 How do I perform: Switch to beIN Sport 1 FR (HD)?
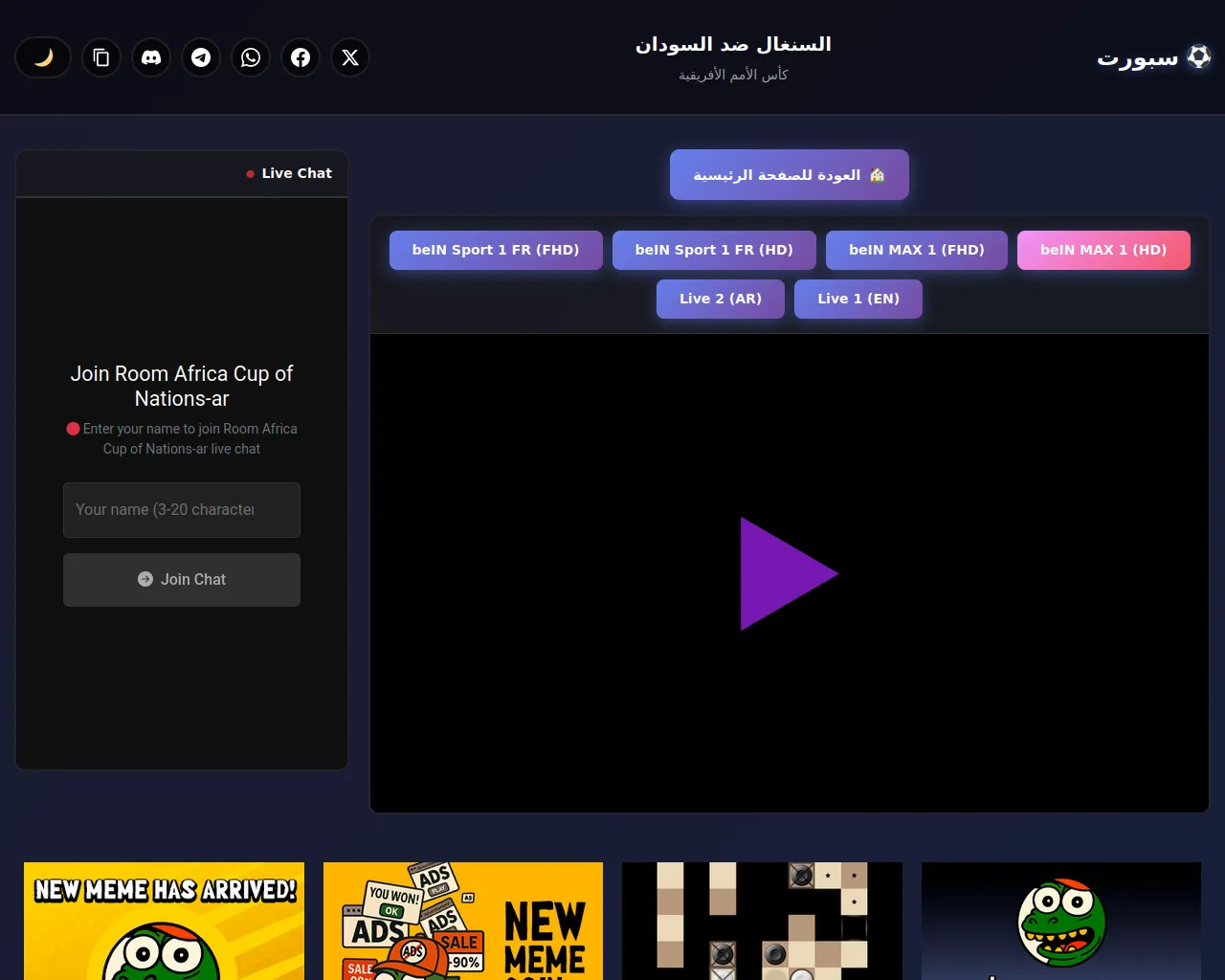click(x=714, y=250)
